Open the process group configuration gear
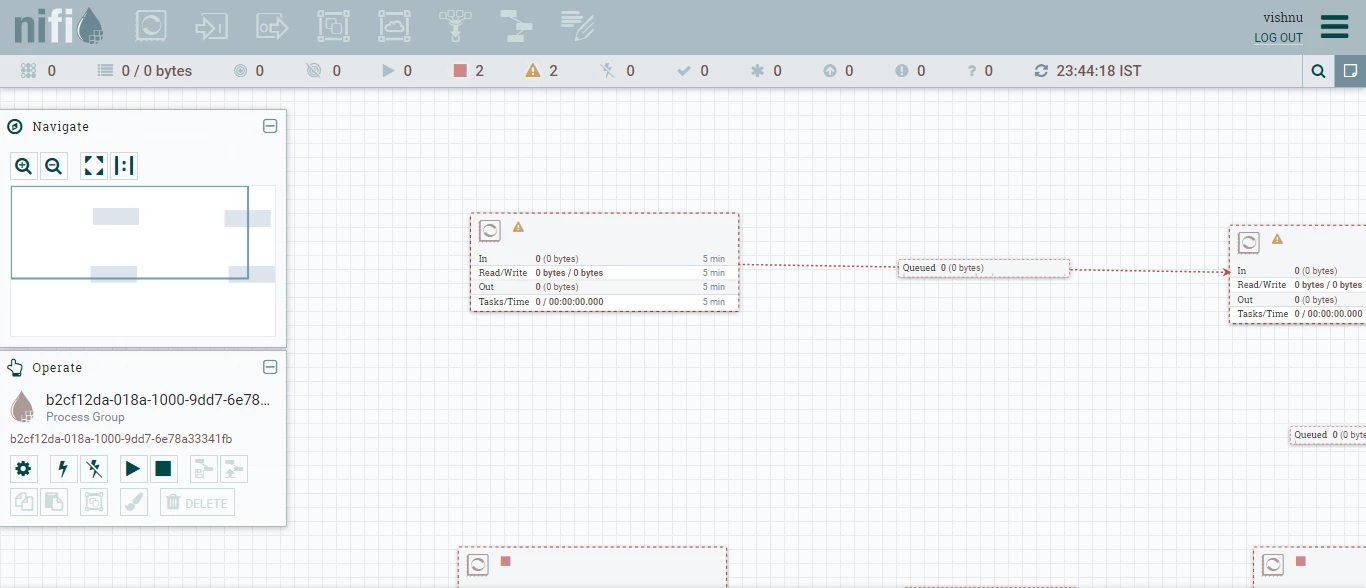Image resolution: width=1366 pixels, height=588 pixels. pyautogui.click(x=24, y=468)
